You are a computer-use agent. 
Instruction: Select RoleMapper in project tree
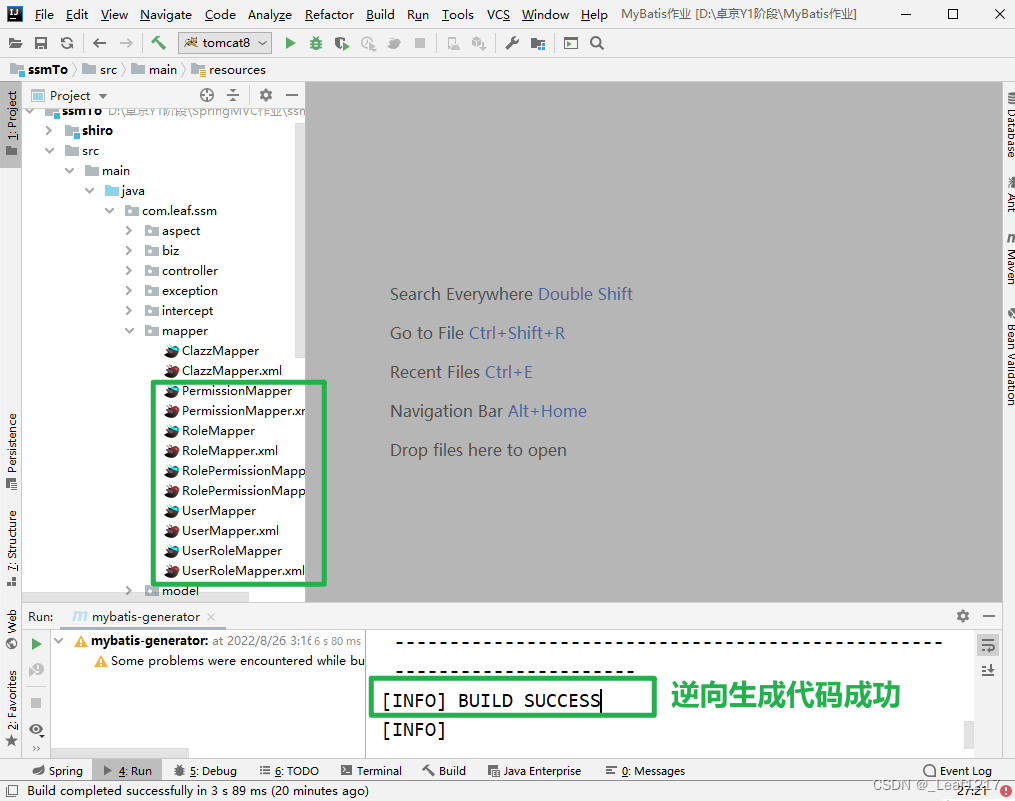[x=218, y=431]
